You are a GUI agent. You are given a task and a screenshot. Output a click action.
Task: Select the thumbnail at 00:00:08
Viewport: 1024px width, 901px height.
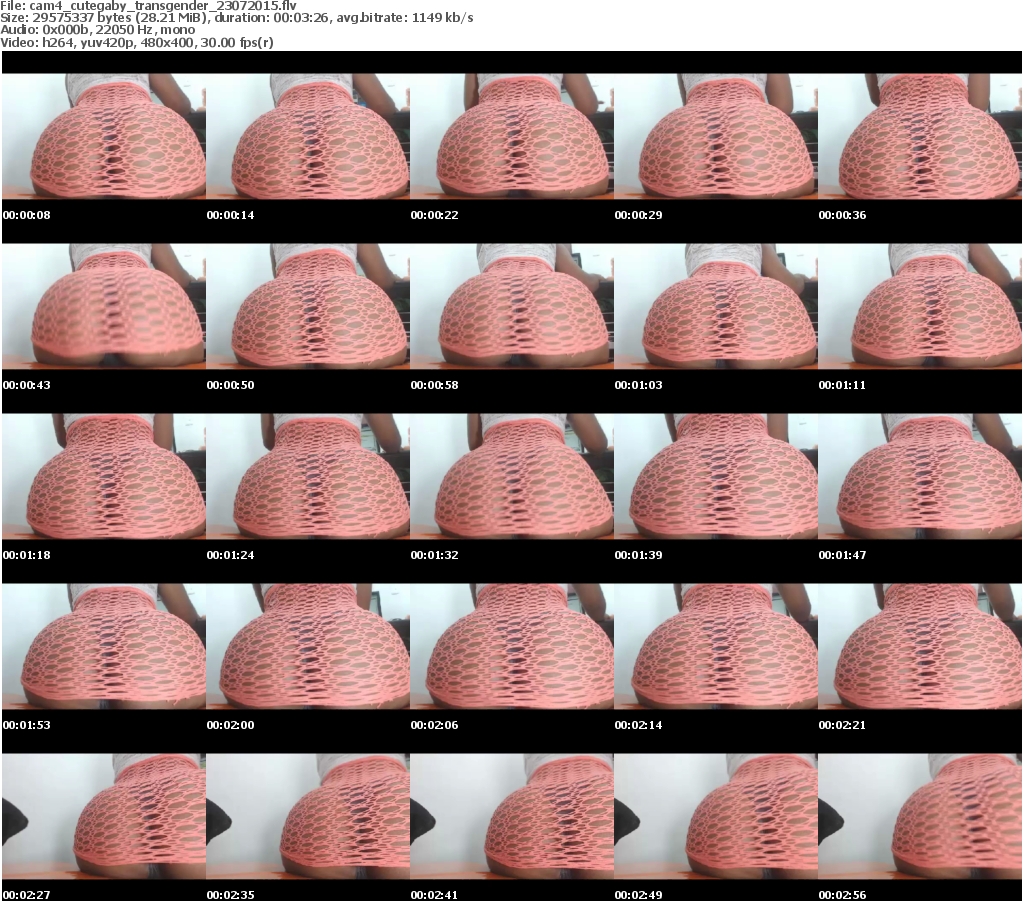104,136
